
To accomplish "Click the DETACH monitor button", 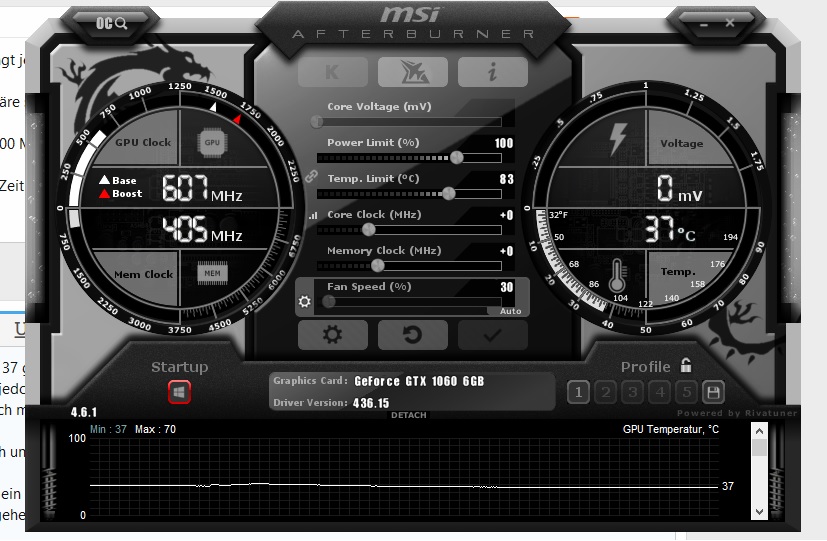I will (x=409, y=415).
